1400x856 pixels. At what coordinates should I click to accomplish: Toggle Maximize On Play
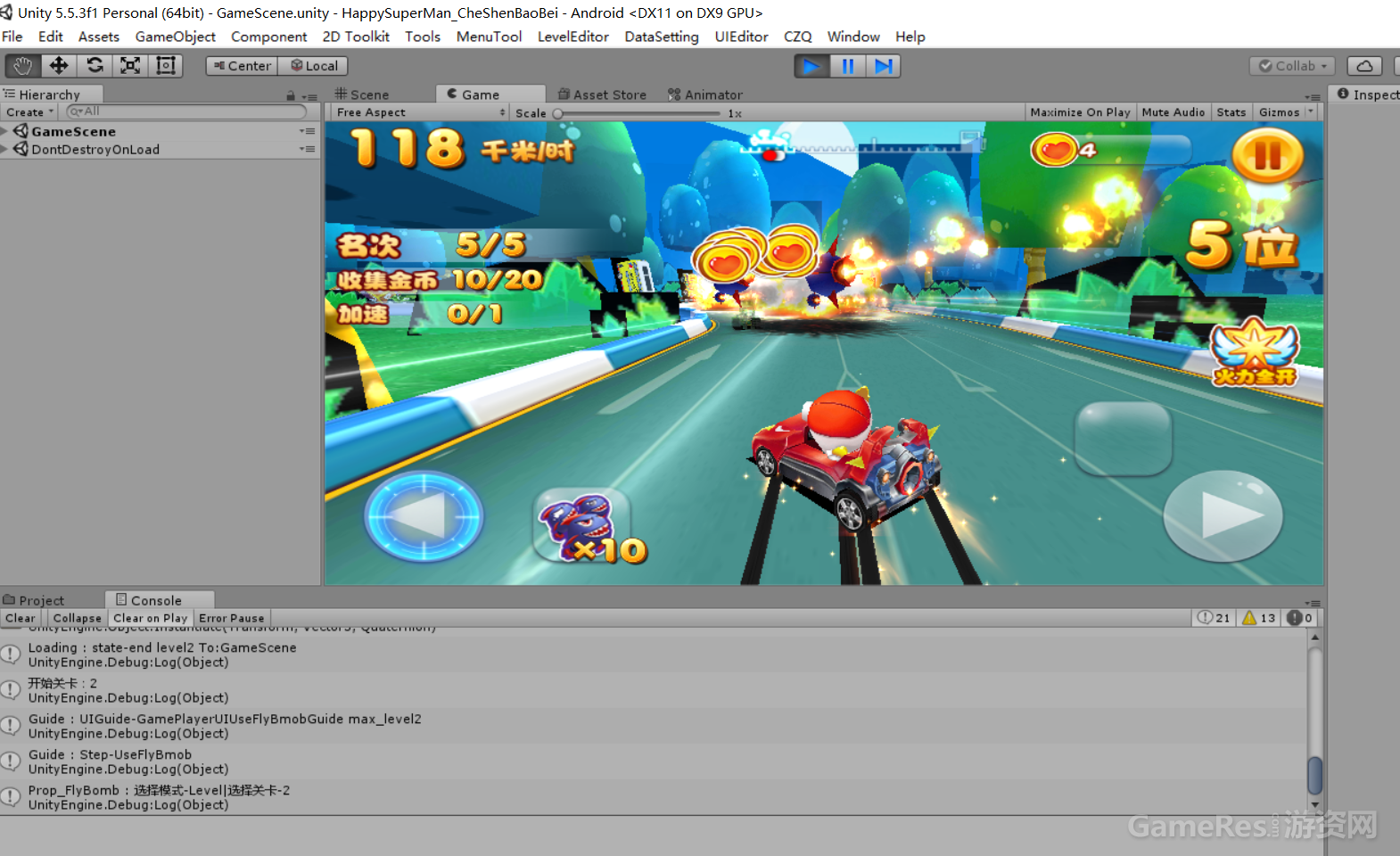(x=1080, y=112)
